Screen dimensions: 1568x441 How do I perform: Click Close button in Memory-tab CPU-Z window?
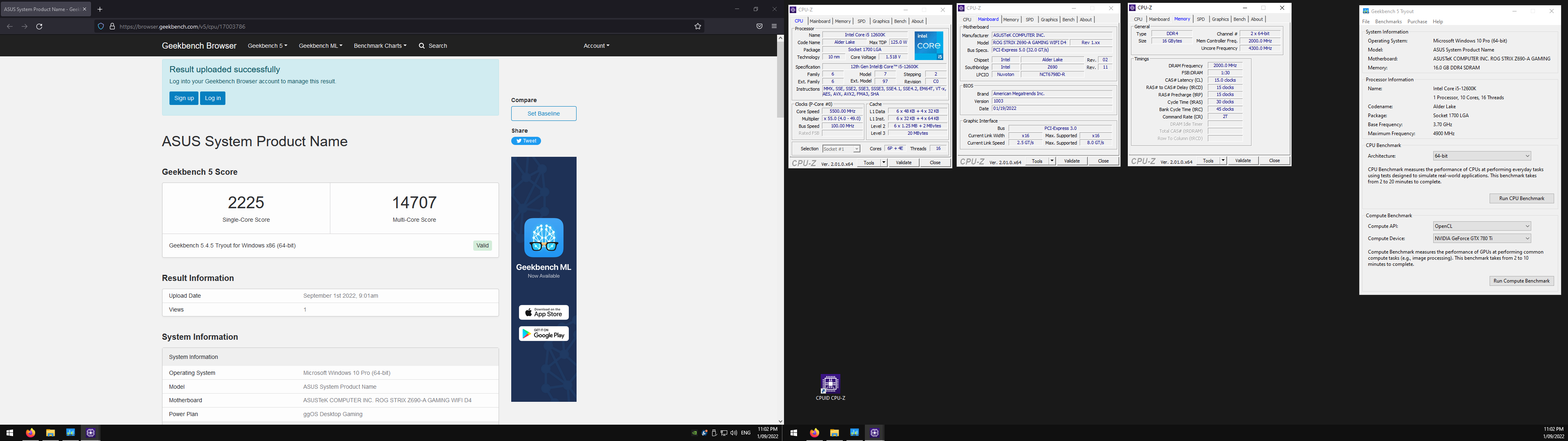tap(1274, 161)
